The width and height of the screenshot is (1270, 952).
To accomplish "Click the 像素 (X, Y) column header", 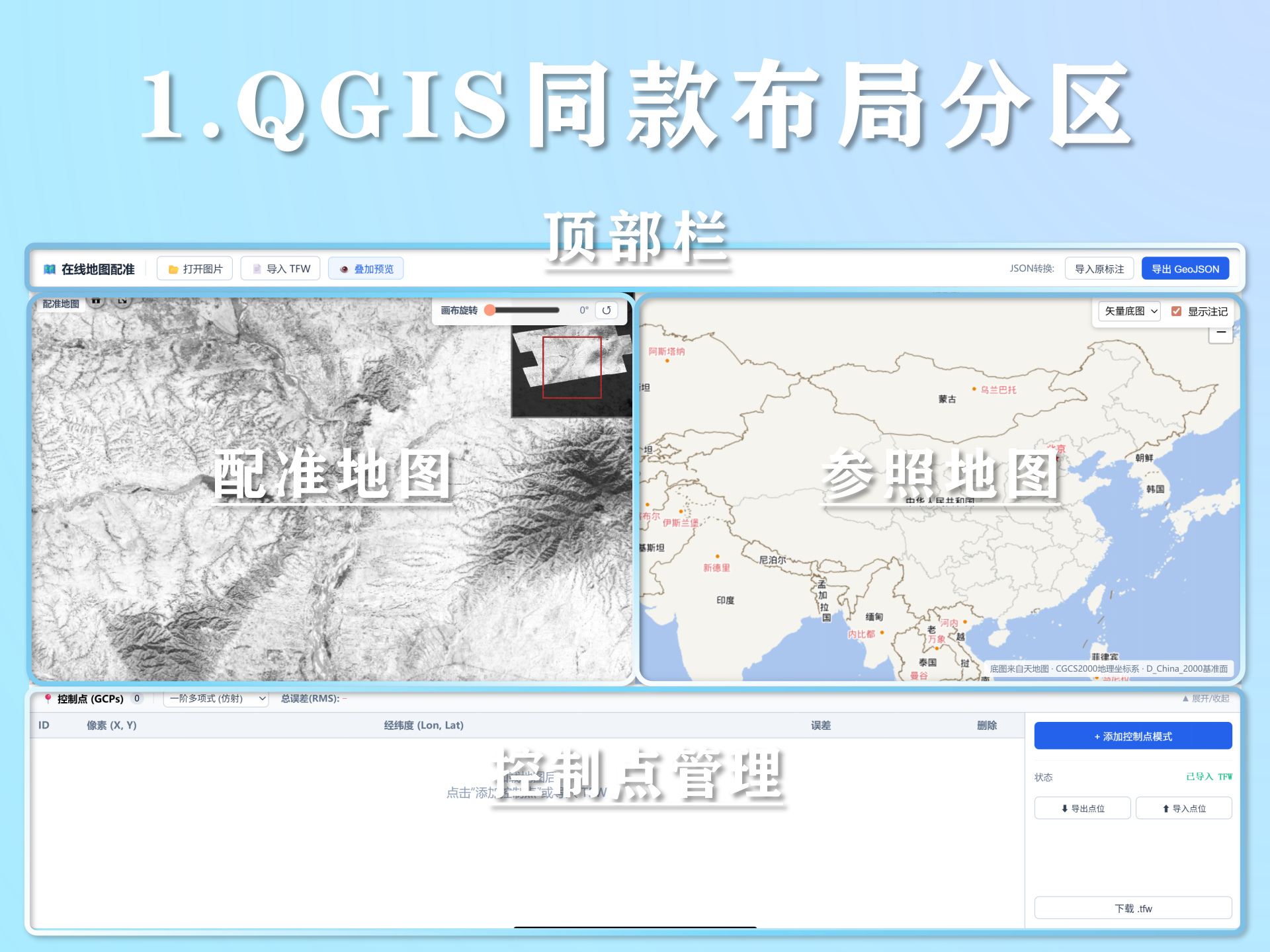I will coord(112,725).
